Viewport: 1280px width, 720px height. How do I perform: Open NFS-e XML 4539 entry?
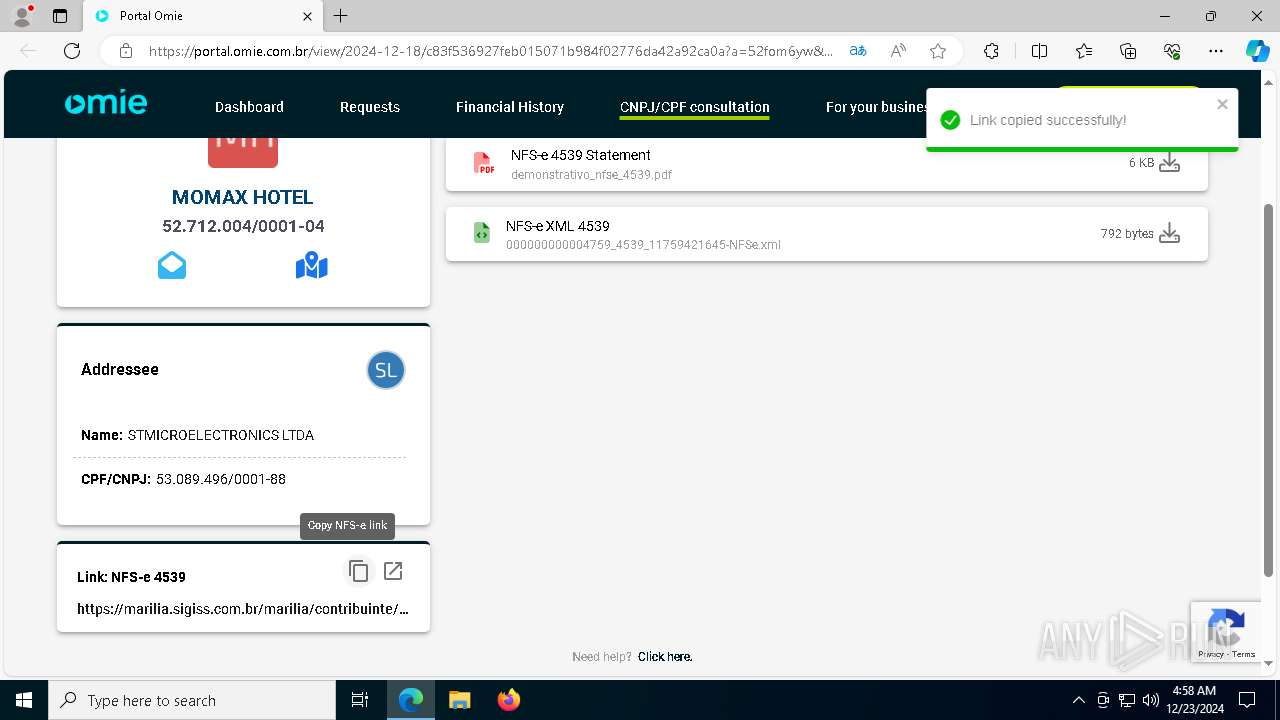coord(827,234)
